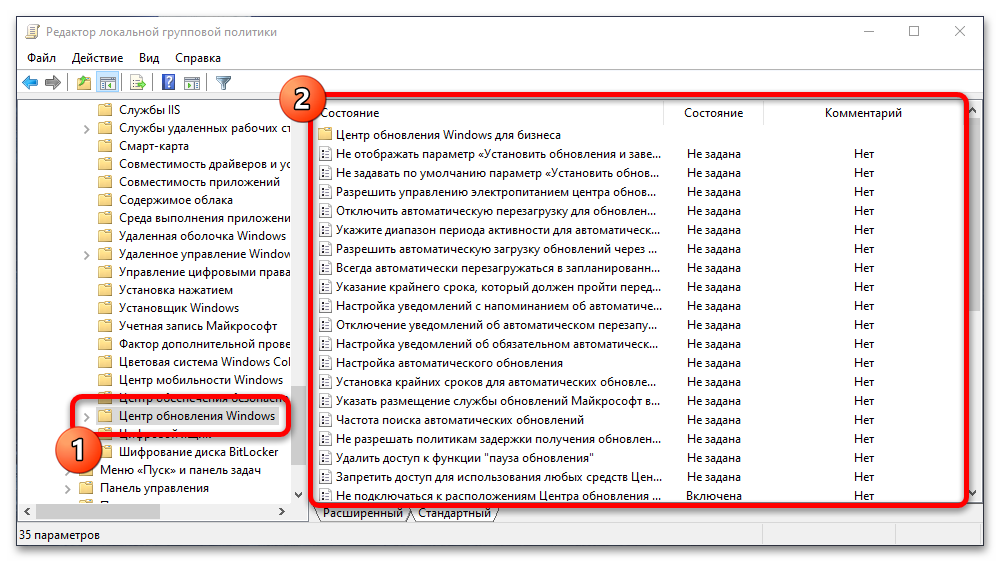
Task: Select Совместимость приложений in the tree
Action: (x=199, y=182)
